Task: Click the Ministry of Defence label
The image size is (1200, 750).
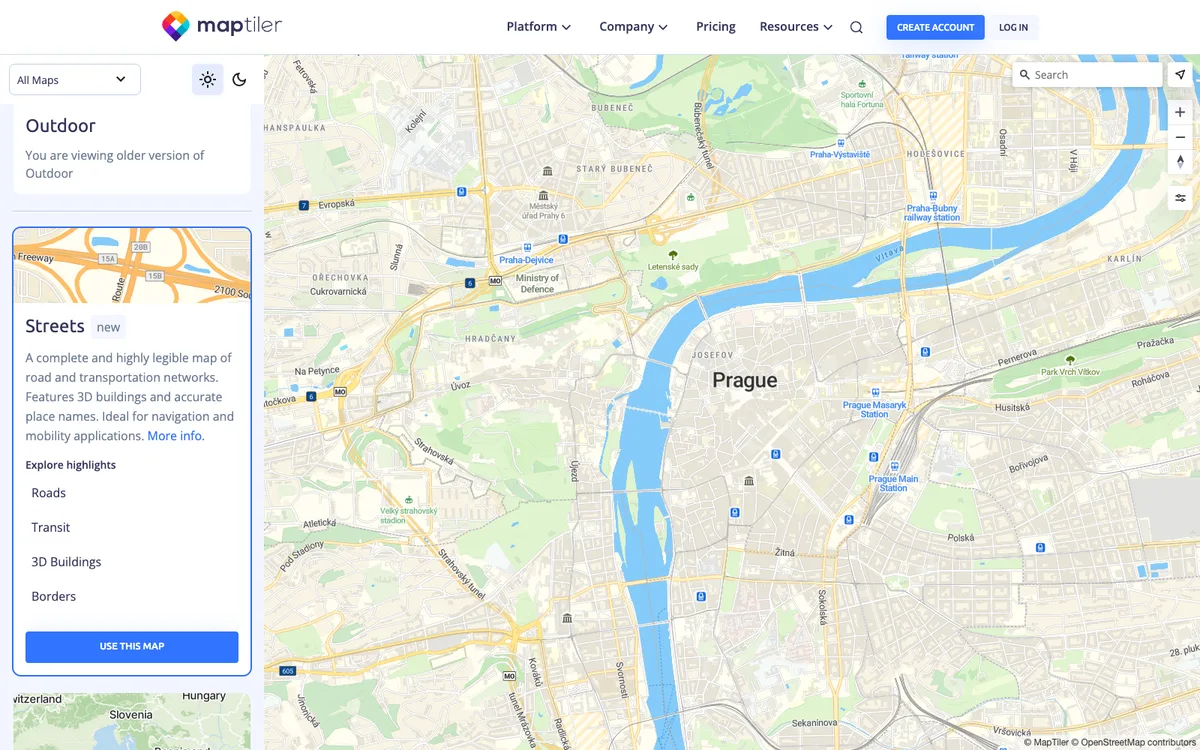Action: click(x=538, y=284)
